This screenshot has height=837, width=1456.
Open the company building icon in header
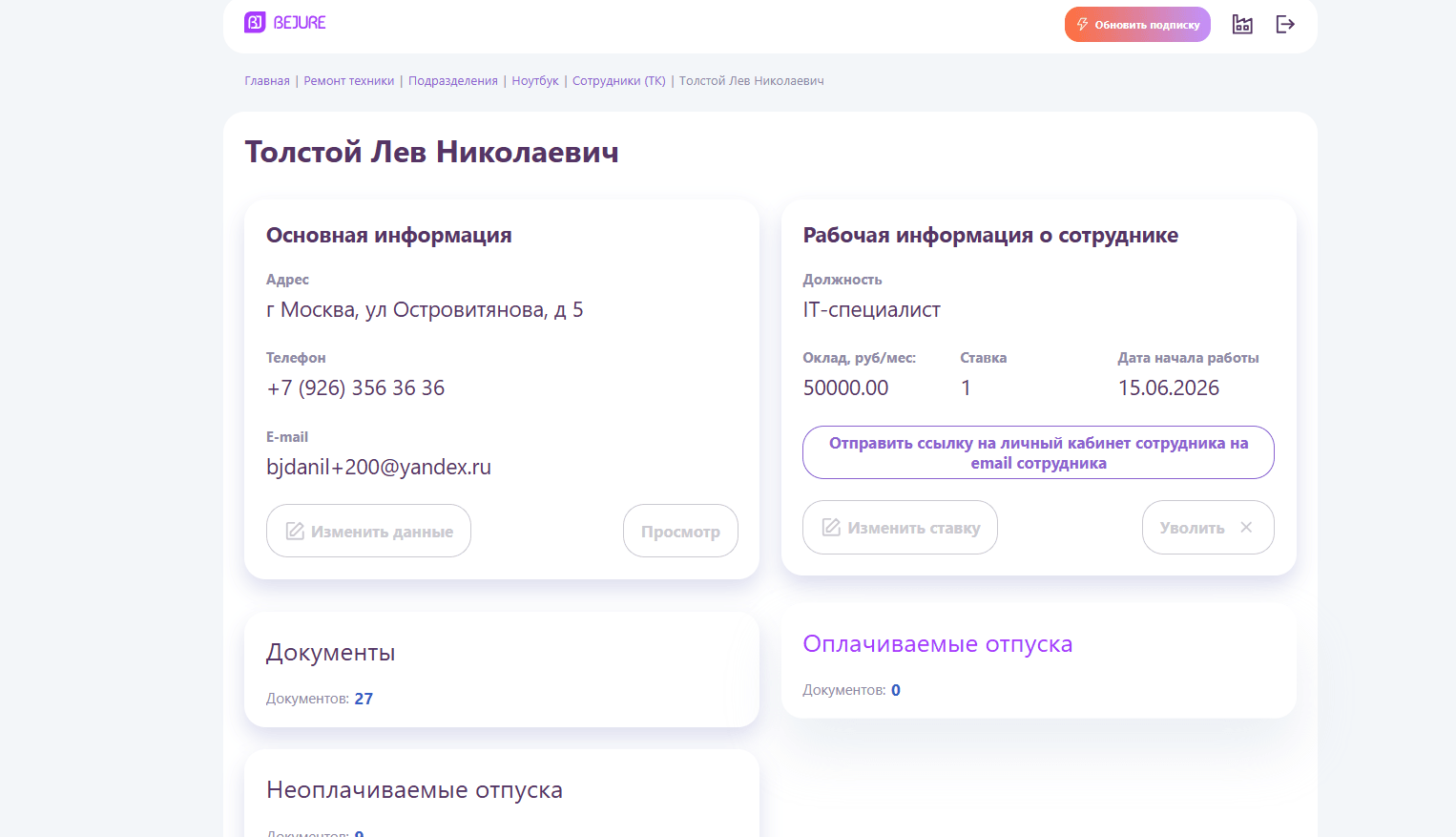point(1242,24)
